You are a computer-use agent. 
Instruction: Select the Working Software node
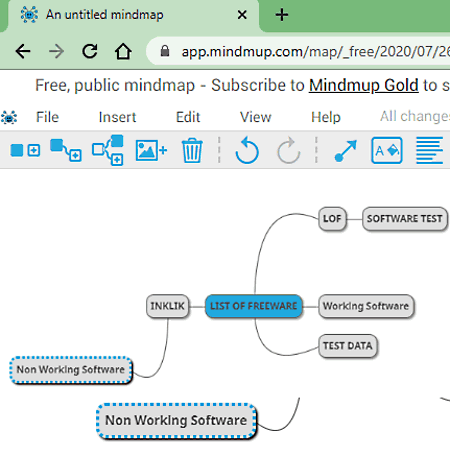click(x=366, y=306)
